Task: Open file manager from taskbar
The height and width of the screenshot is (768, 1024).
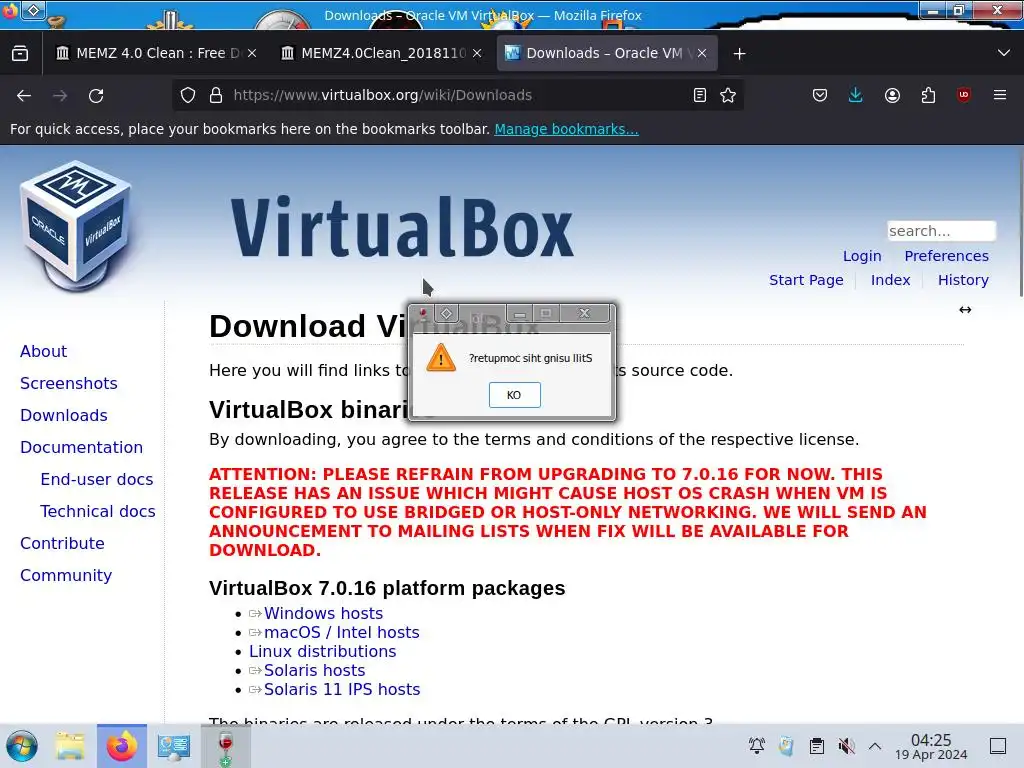Action: click(x=70, y=746)
